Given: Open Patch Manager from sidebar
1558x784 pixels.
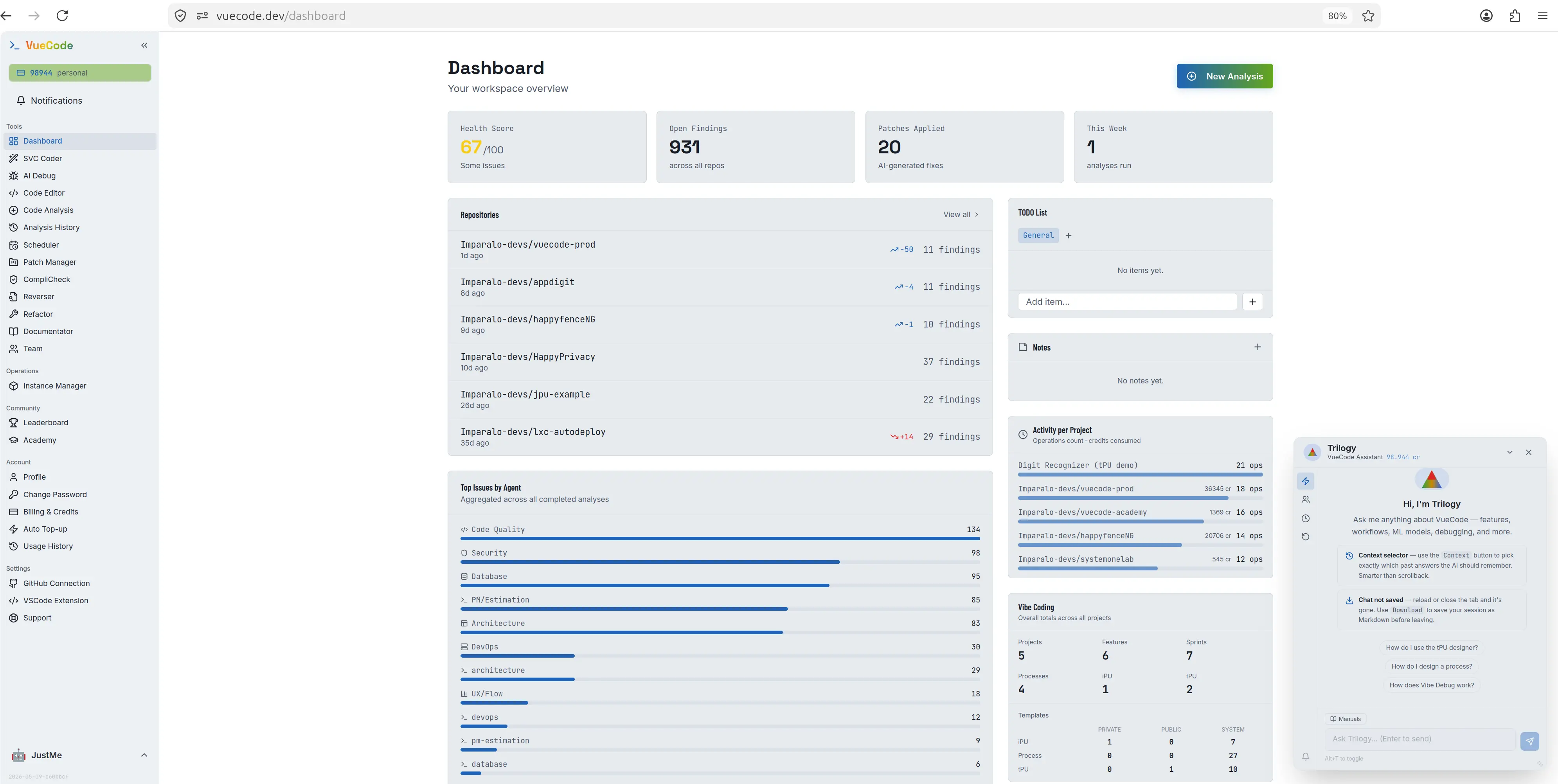Looking at the screenshot, I should [x=80, y=262].
